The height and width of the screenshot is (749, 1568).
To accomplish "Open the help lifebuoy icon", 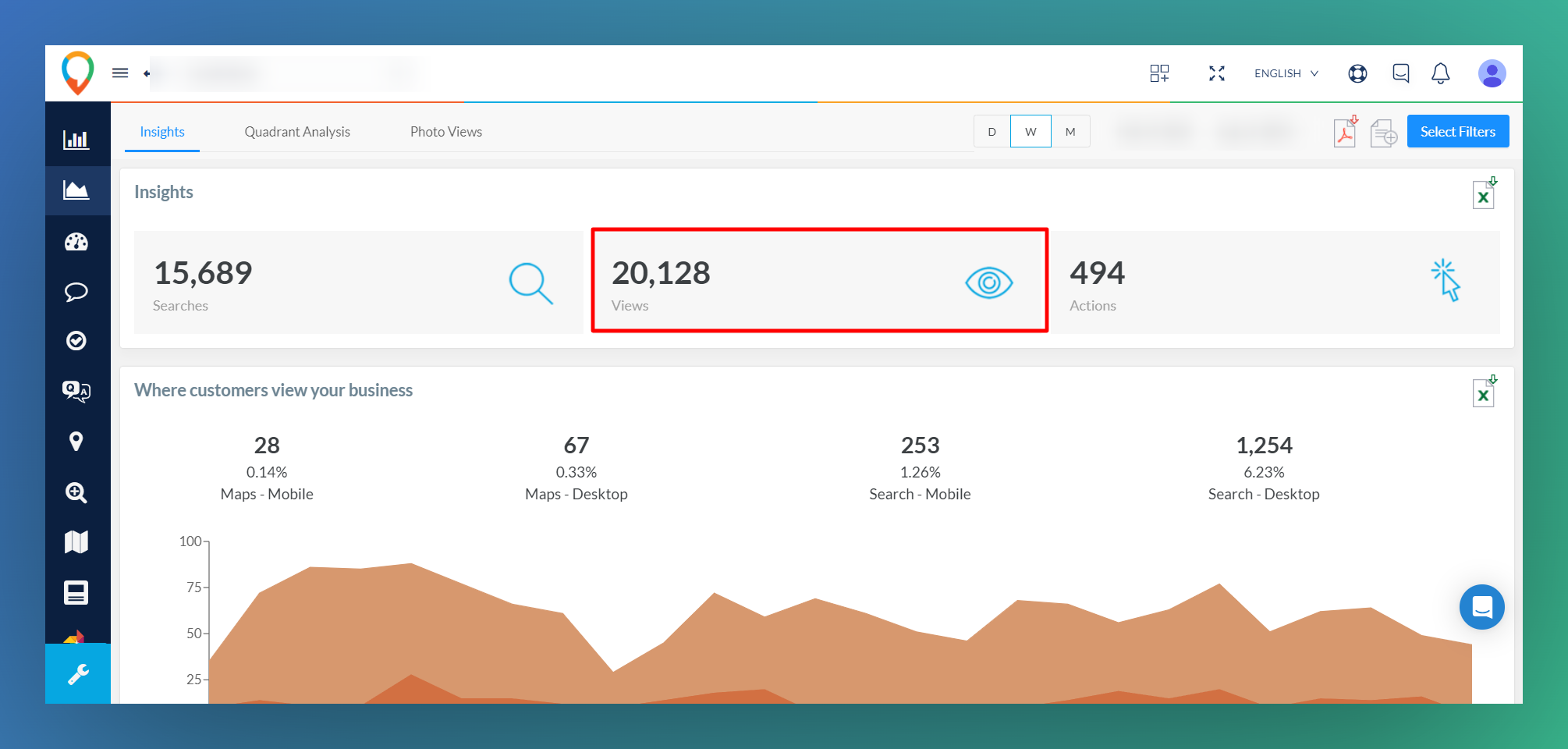I will 1357,73.
